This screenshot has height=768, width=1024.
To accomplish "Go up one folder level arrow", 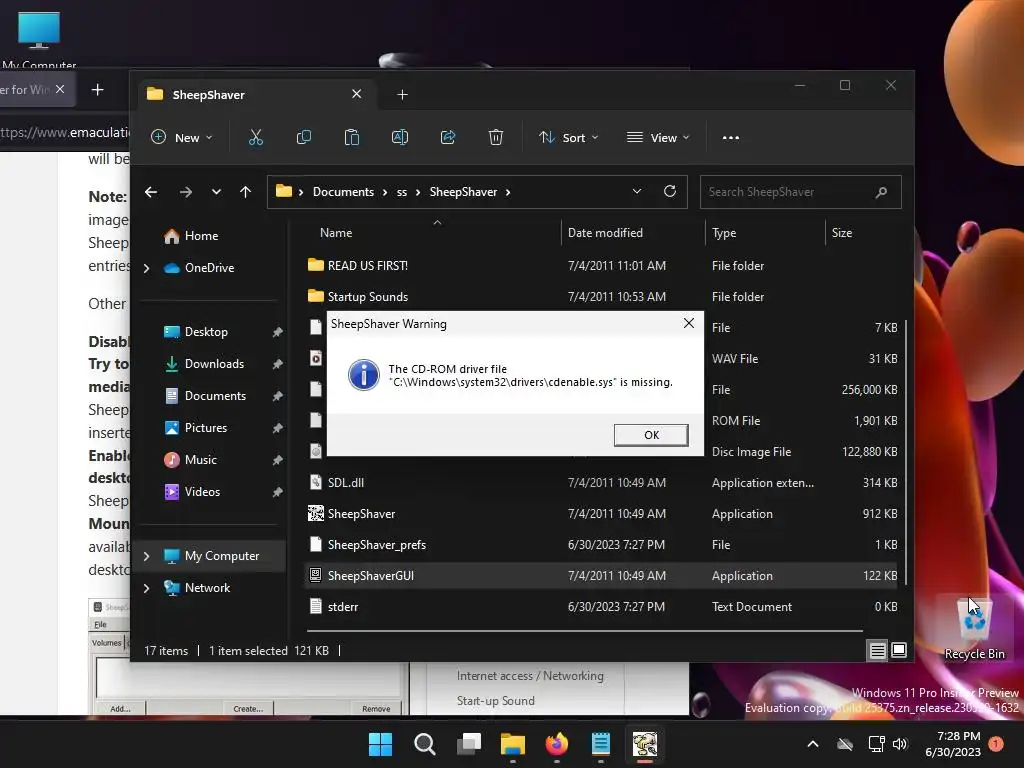I will (246, 192).
